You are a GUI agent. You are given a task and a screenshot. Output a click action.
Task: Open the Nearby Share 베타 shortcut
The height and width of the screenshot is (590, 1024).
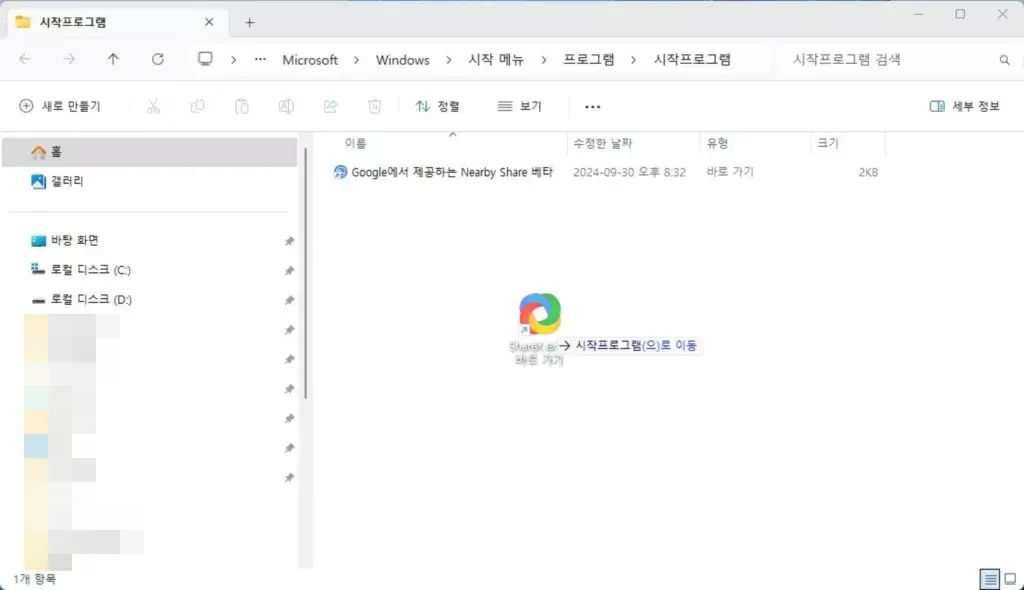(x=443, y=171)
